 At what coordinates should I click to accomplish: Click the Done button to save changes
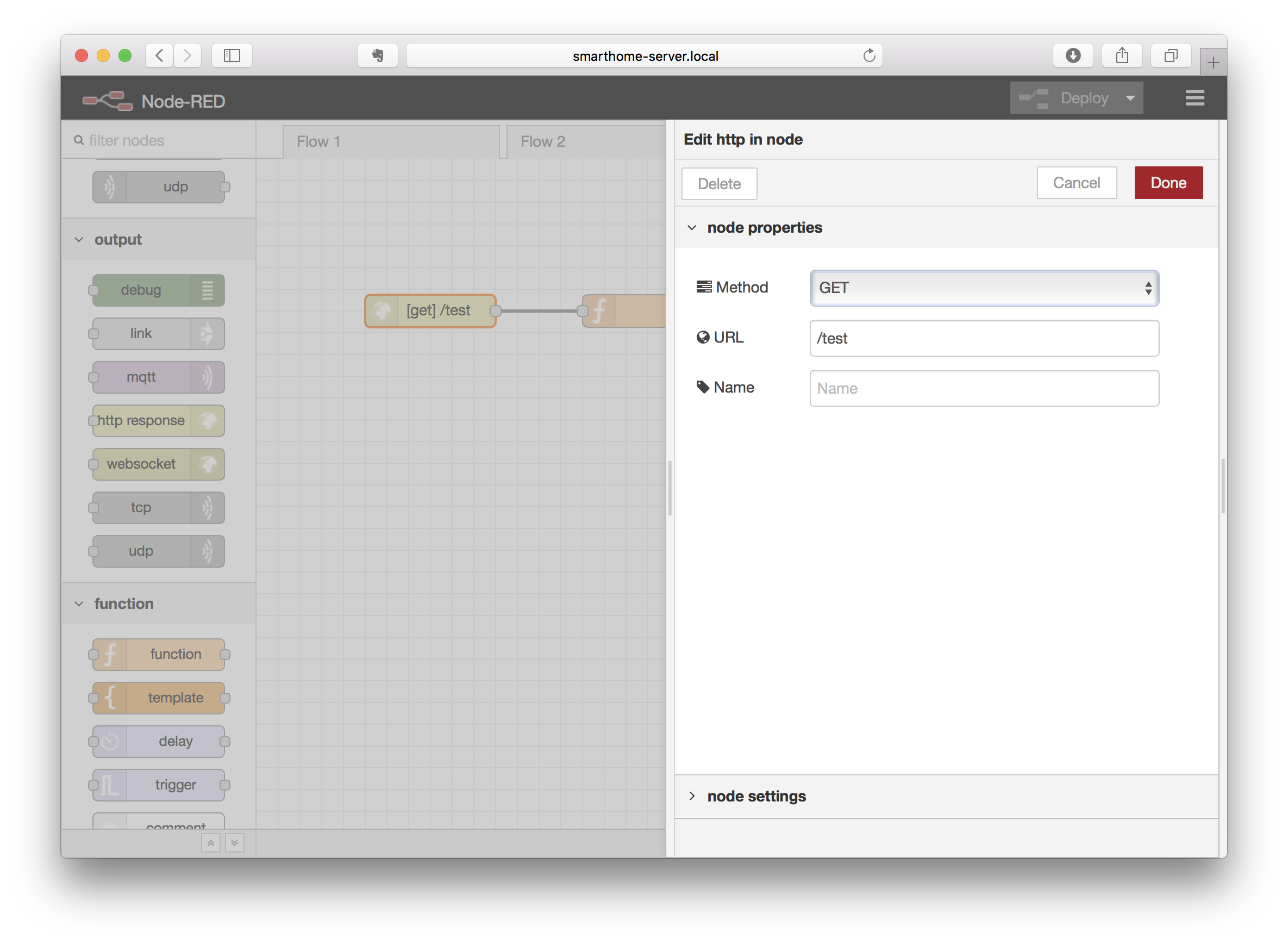point(1168,183)
